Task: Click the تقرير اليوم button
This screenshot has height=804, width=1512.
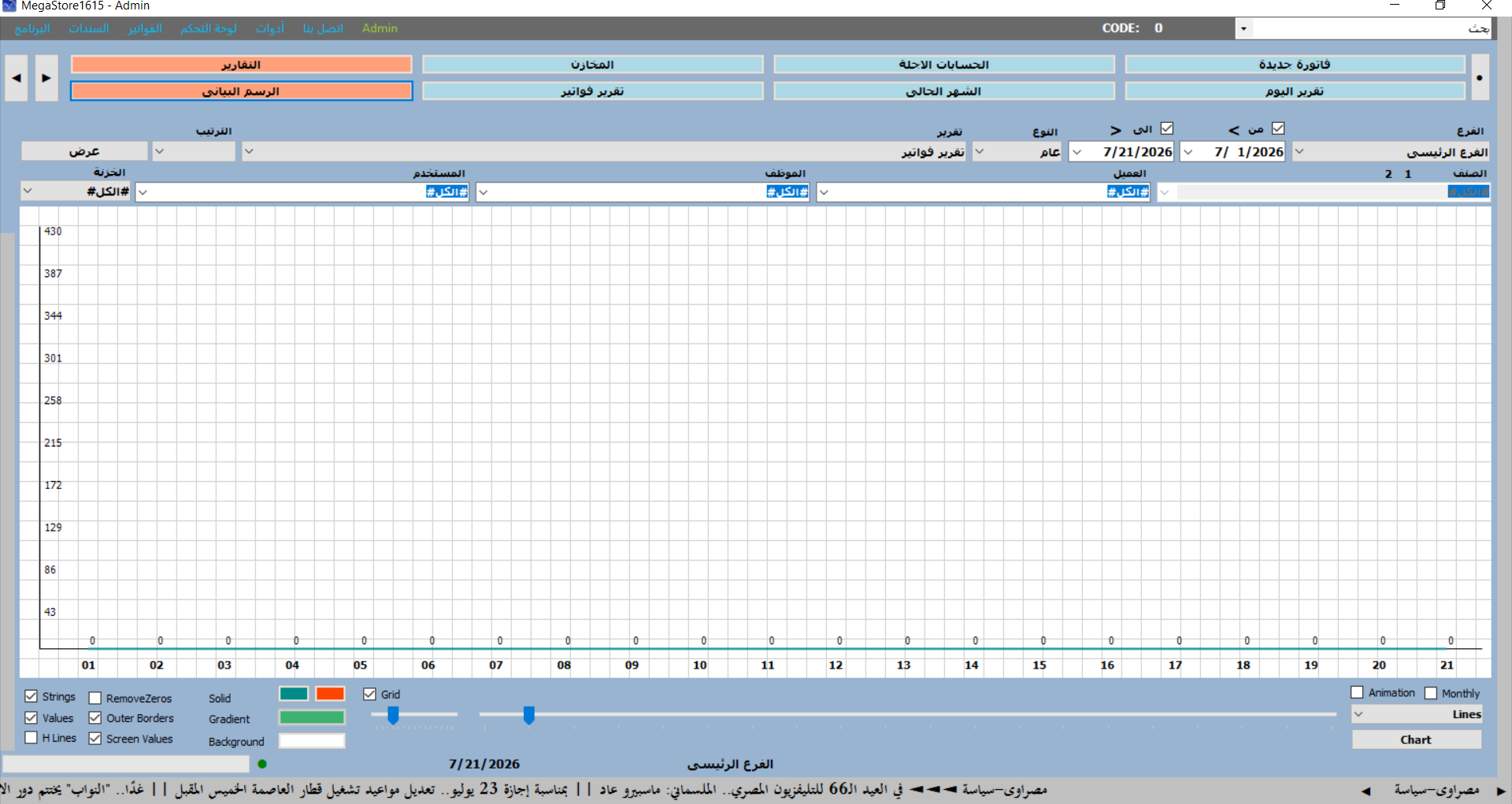Action: 1295,91
